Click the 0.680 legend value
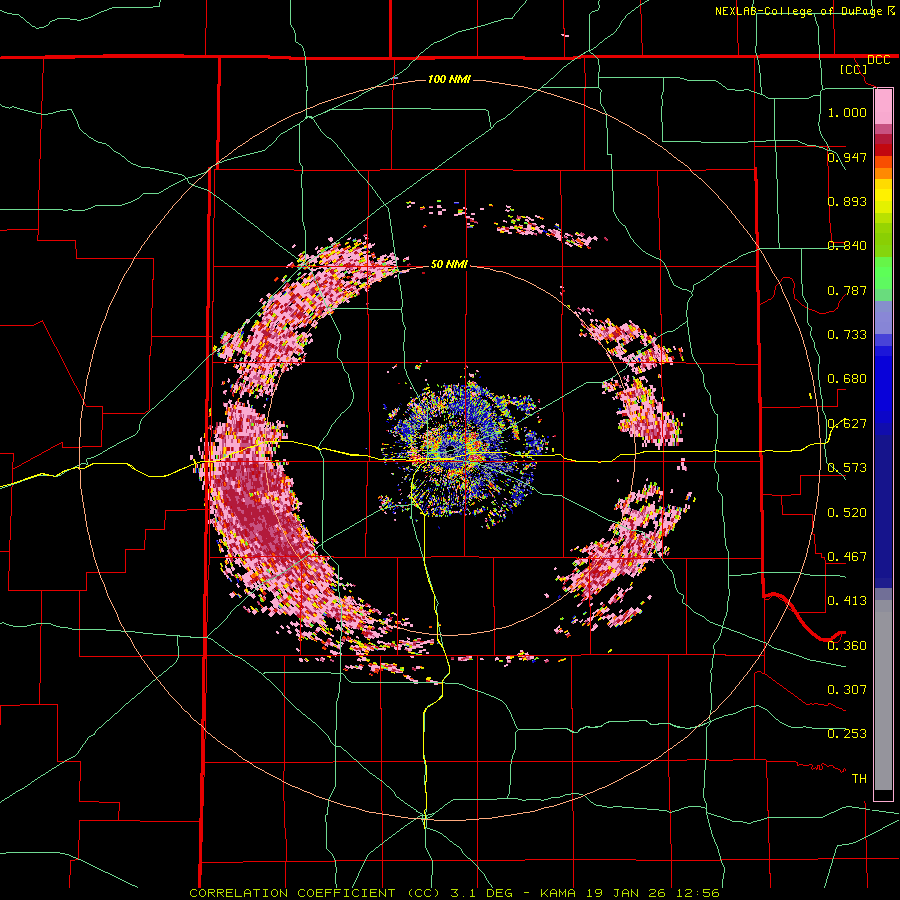 [x=847, y=379]
